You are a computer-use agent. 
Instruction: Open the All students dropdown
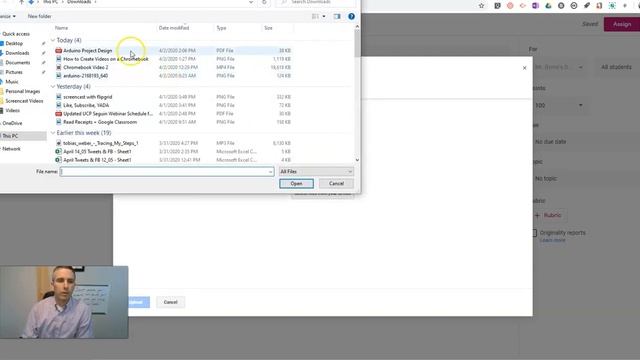click(x=617, y=67)
